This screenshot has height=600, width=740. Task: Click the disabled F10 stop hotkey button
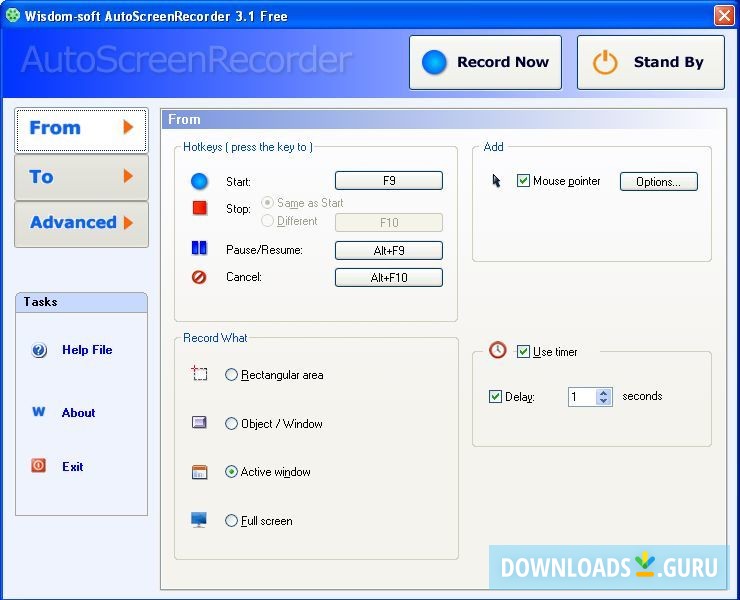[x=389, y=222]
